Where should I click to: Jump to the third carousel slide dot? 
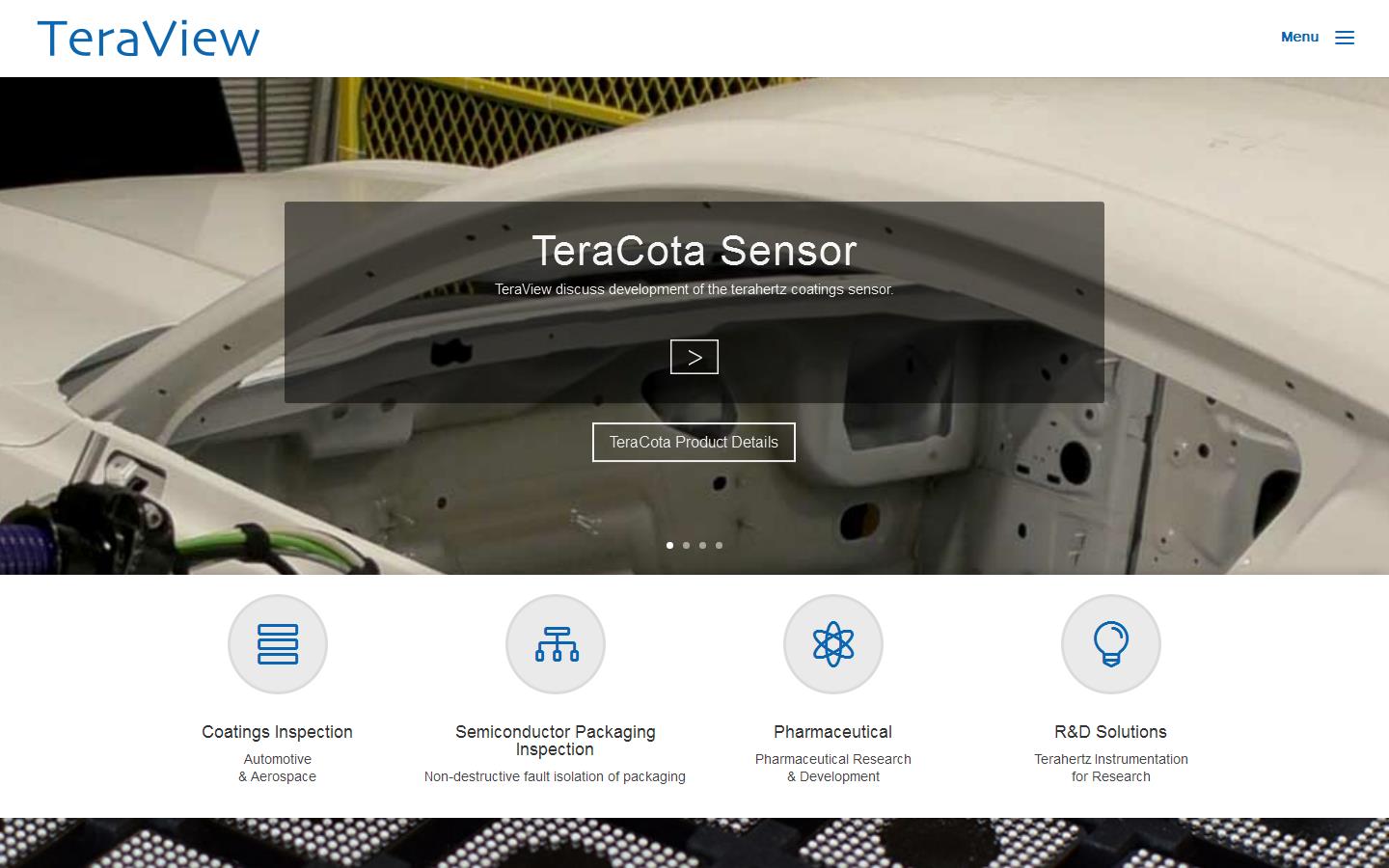pos(702,545)
